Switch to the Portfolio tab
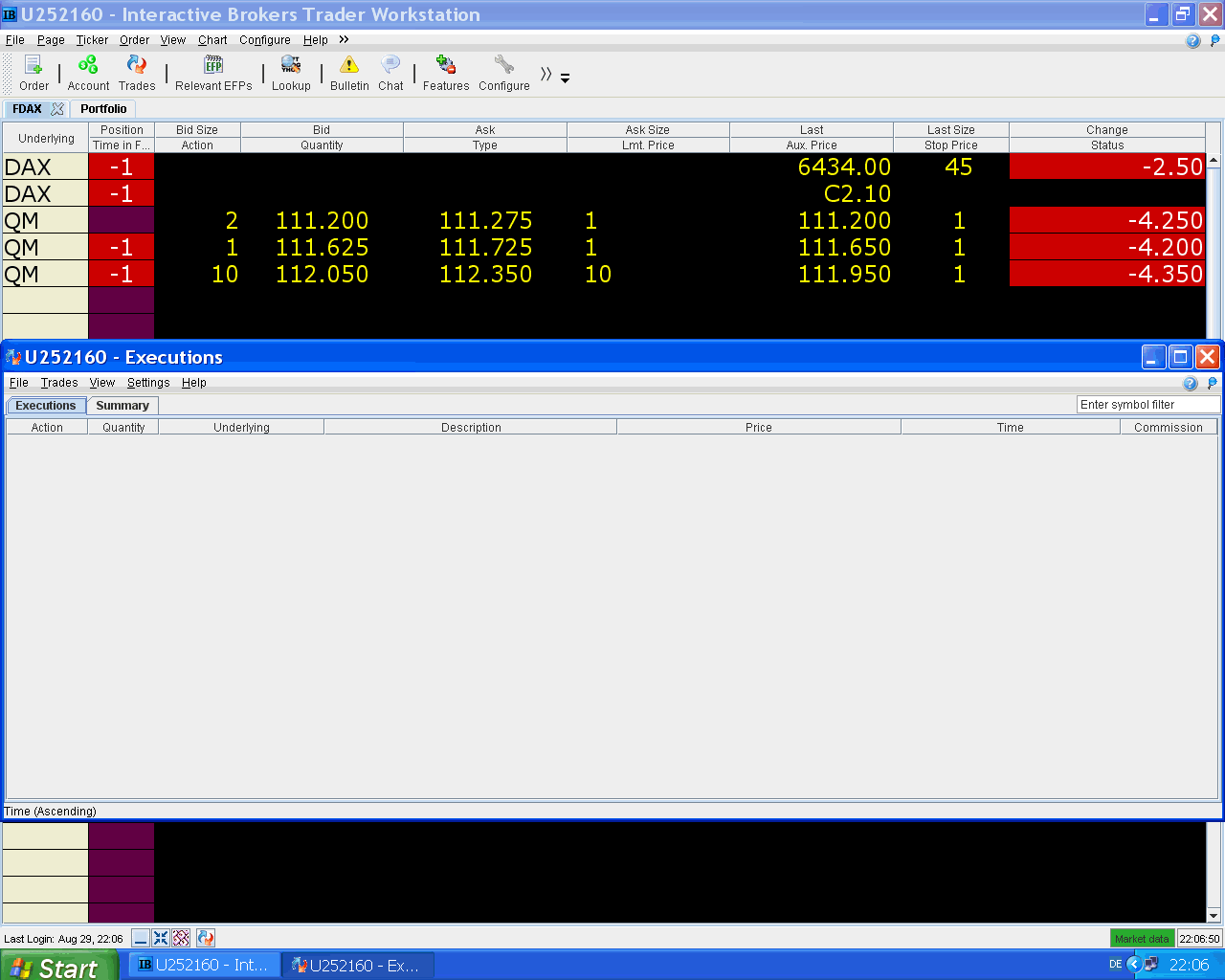This screenshot has width=1225, height=980. tap(103, 109)
